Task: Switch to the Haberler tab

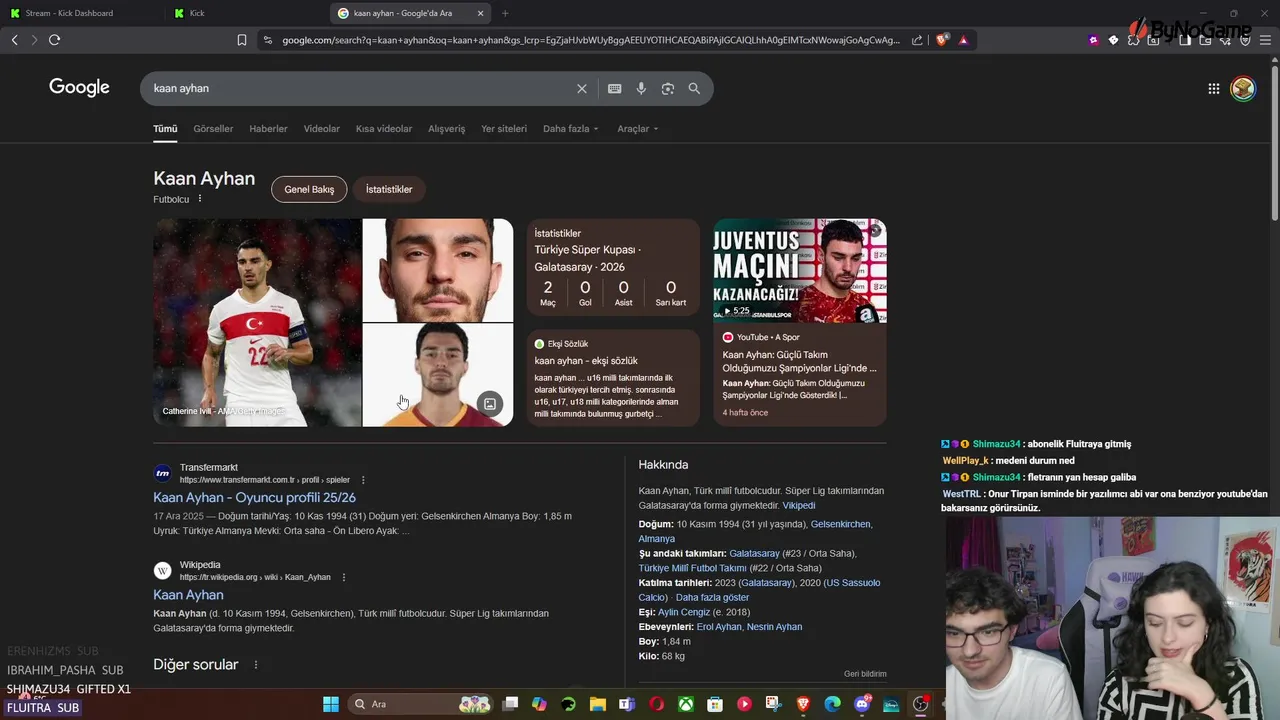Action: coord(268,129)
